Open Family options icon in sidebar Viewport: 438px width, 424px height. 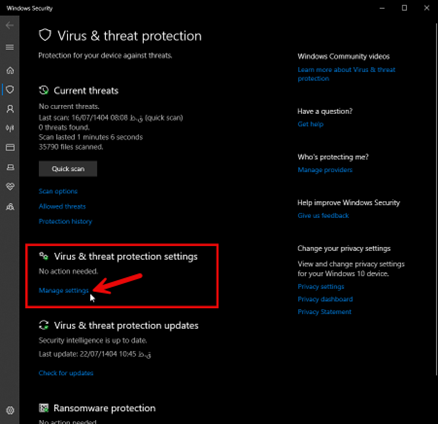[x=10, y=207]
